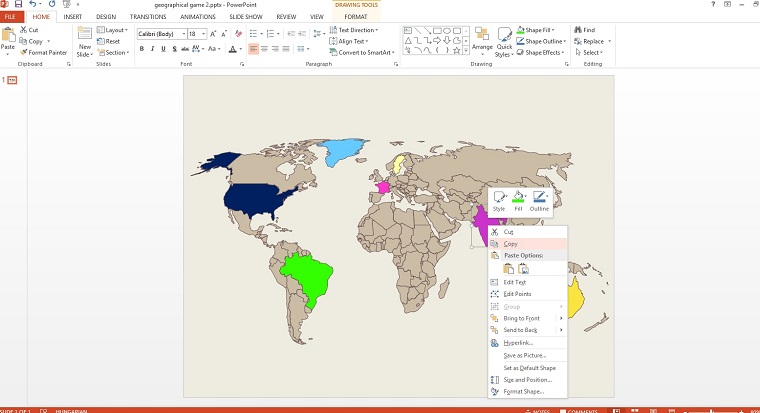Viewport: 760px width, 413px height.
Task: Click the Cut scissors icon in Clipboard group
Action: point(23,30)
